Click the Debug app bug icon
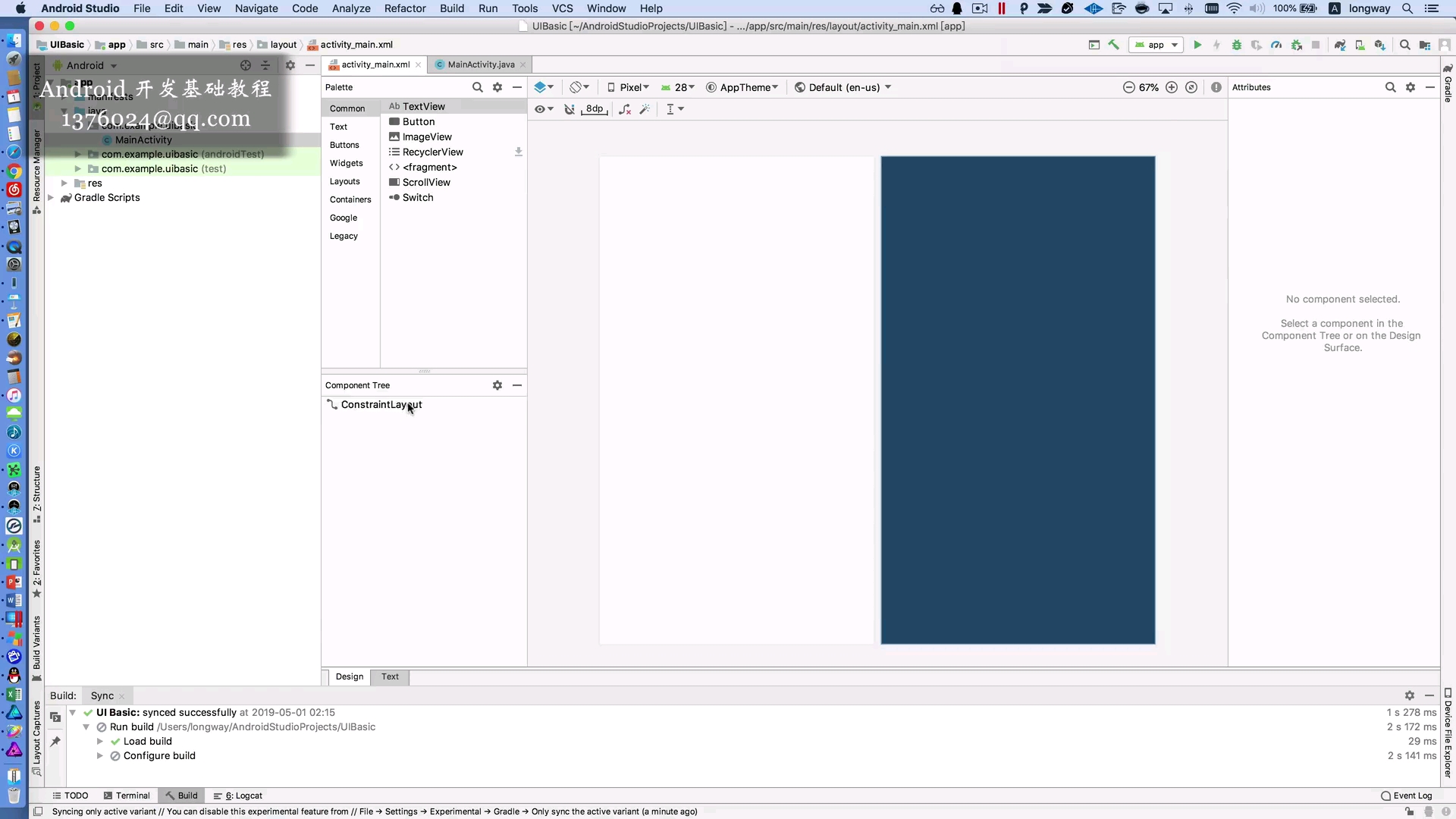Image resolution: width=1456 pixels, height=819 pixels. click(1237, 45)
